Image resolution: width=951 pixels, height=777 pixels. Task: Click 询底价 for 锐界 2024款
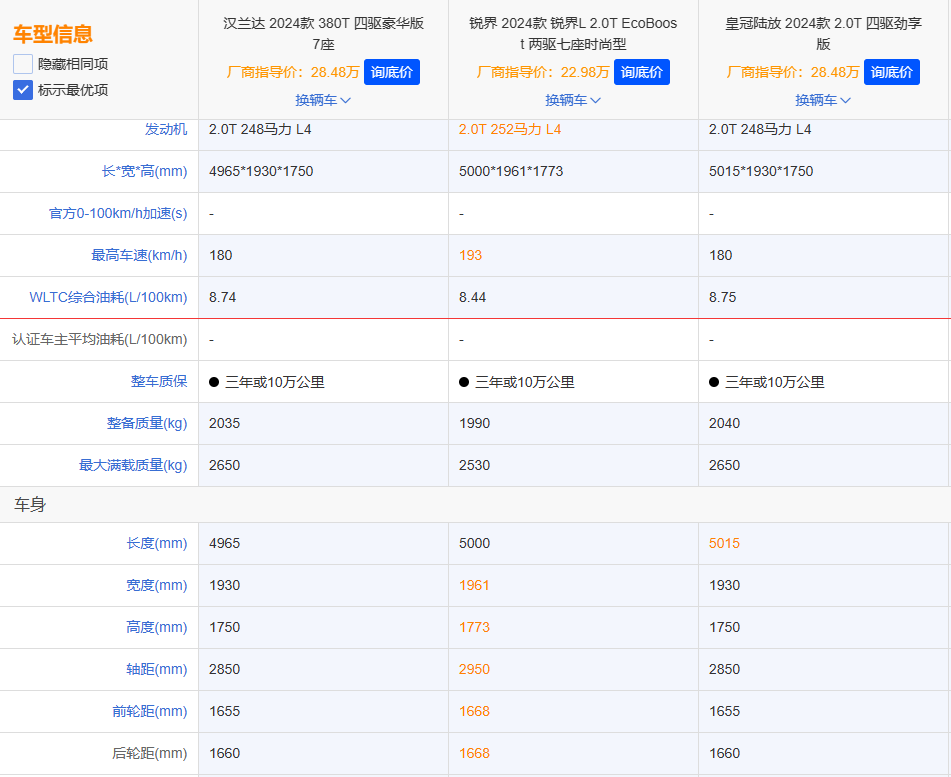tap(642, 72)
